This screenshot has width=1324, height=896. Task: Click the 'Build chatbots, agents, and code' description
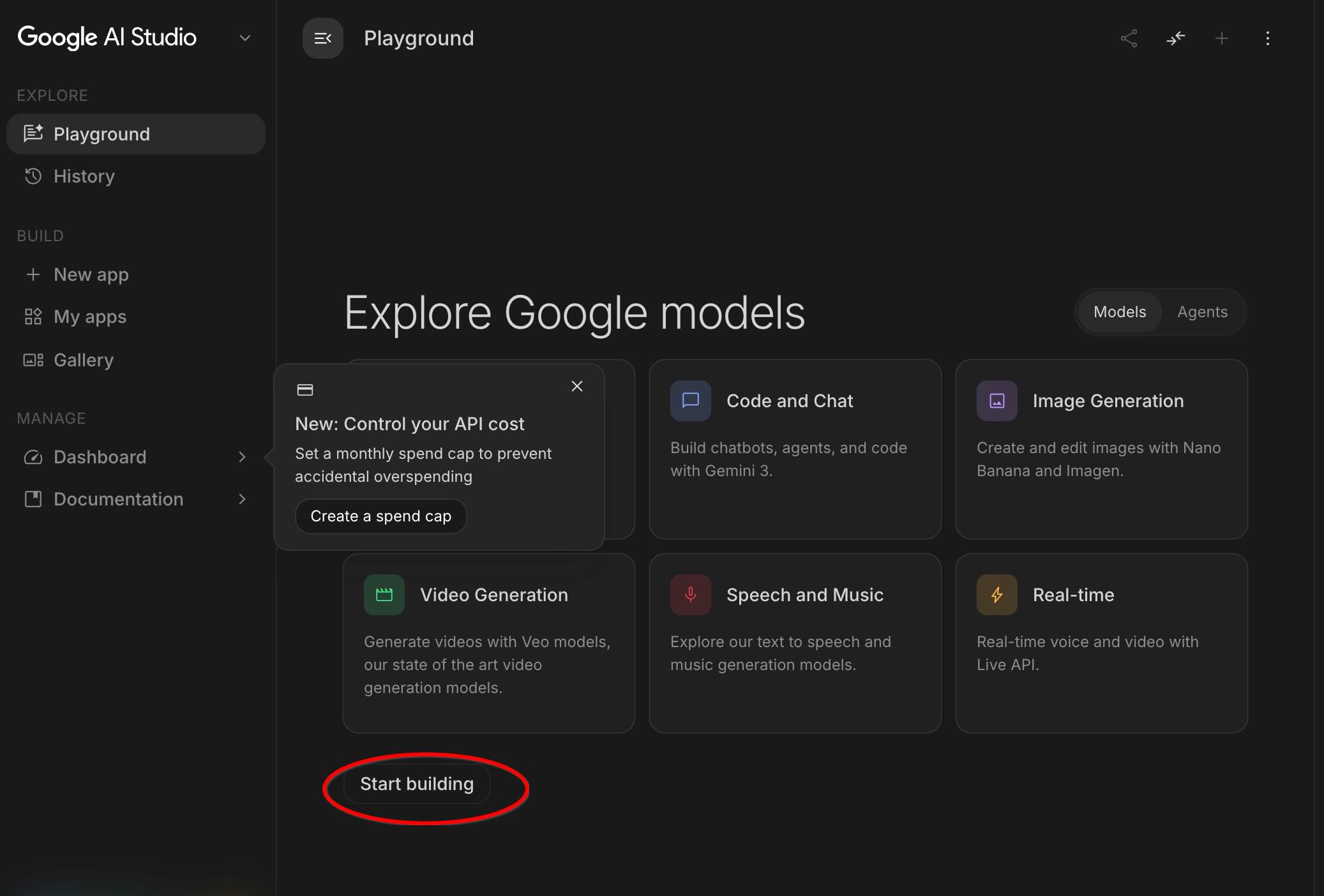pyautogui.click(x=788, y=459)
